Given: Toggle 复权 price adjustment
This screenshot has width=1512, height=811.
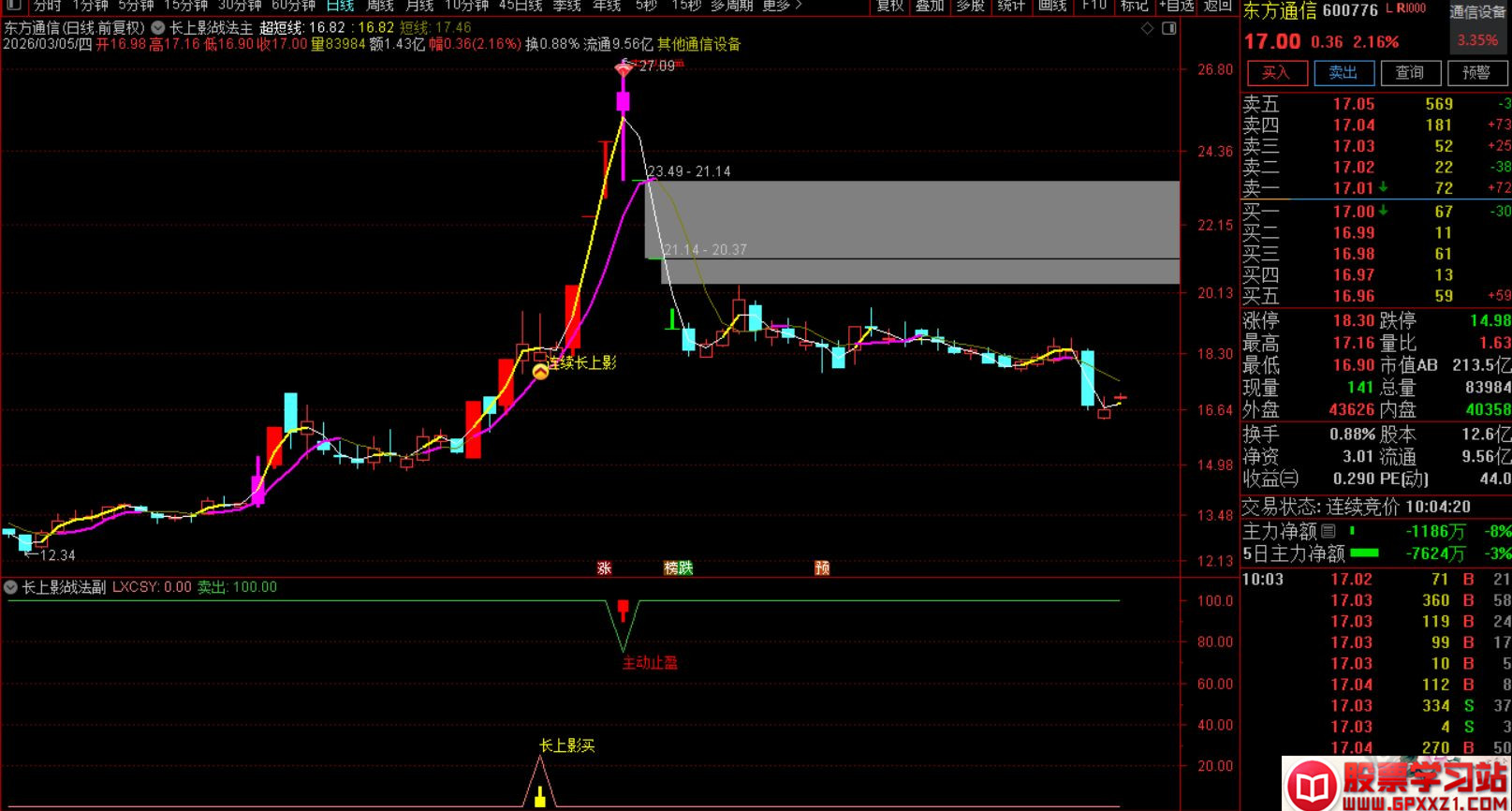Looking at the screenshot, I should click(x=889, y=6).
